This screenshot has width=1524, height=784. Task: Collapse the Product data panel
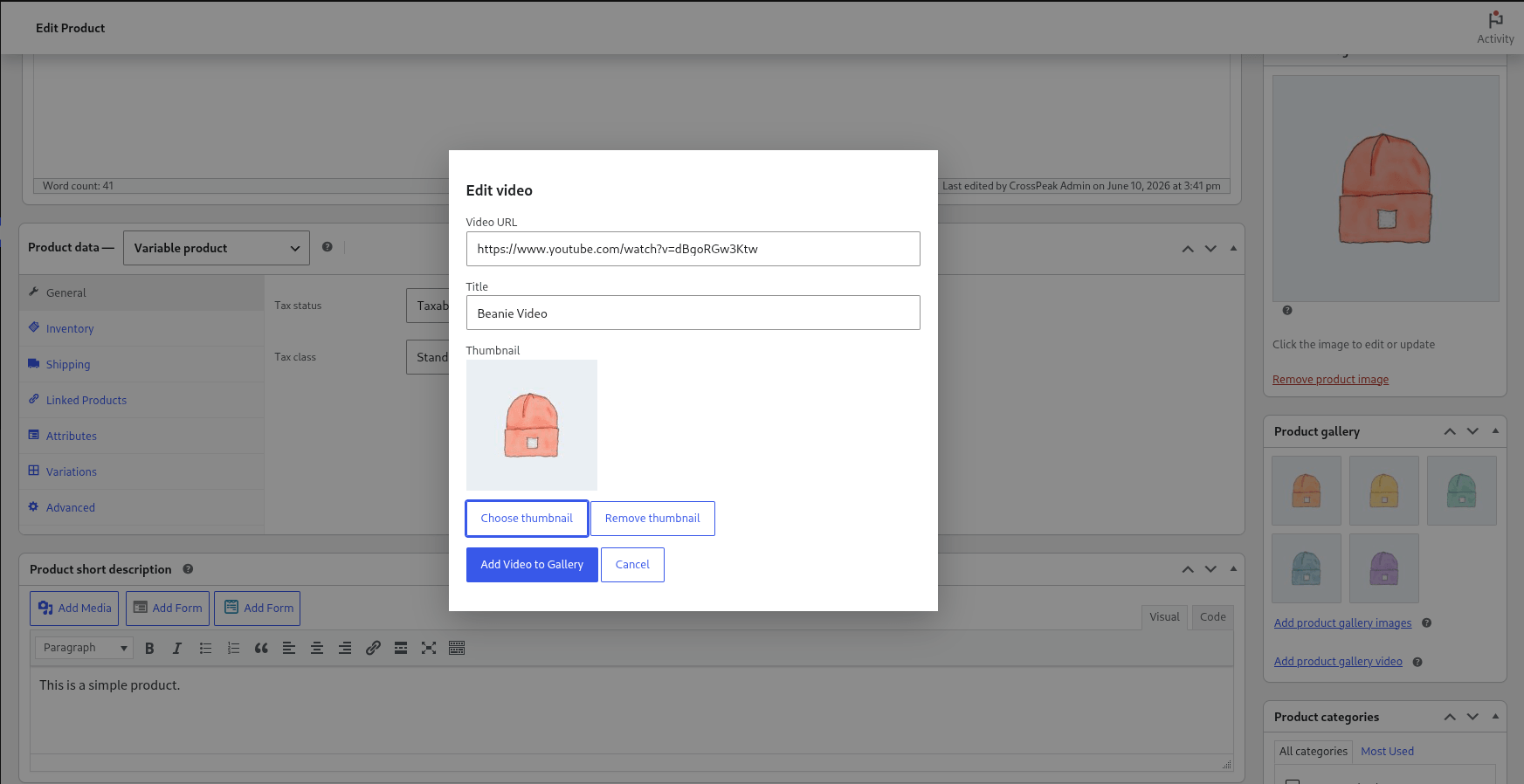[1233, 248]
